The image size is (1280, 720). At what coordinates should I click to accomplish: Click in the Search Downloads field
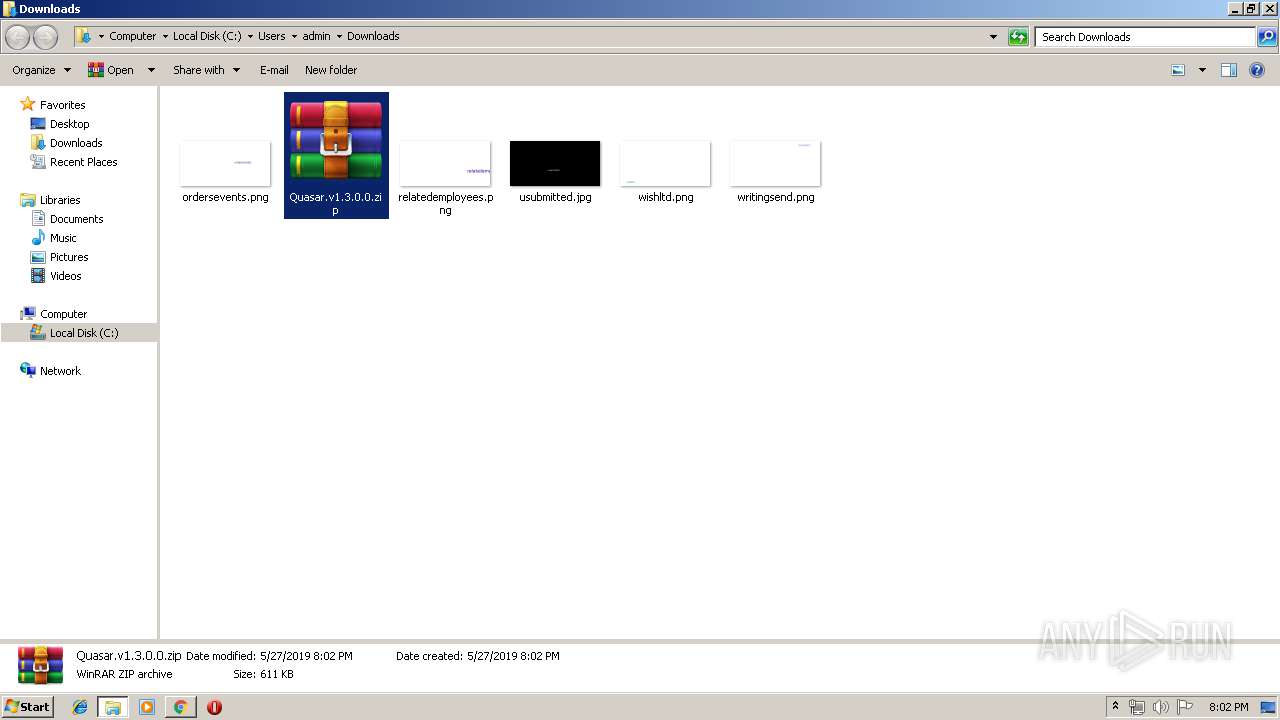pyautogui.click(x=1145, y=37)
